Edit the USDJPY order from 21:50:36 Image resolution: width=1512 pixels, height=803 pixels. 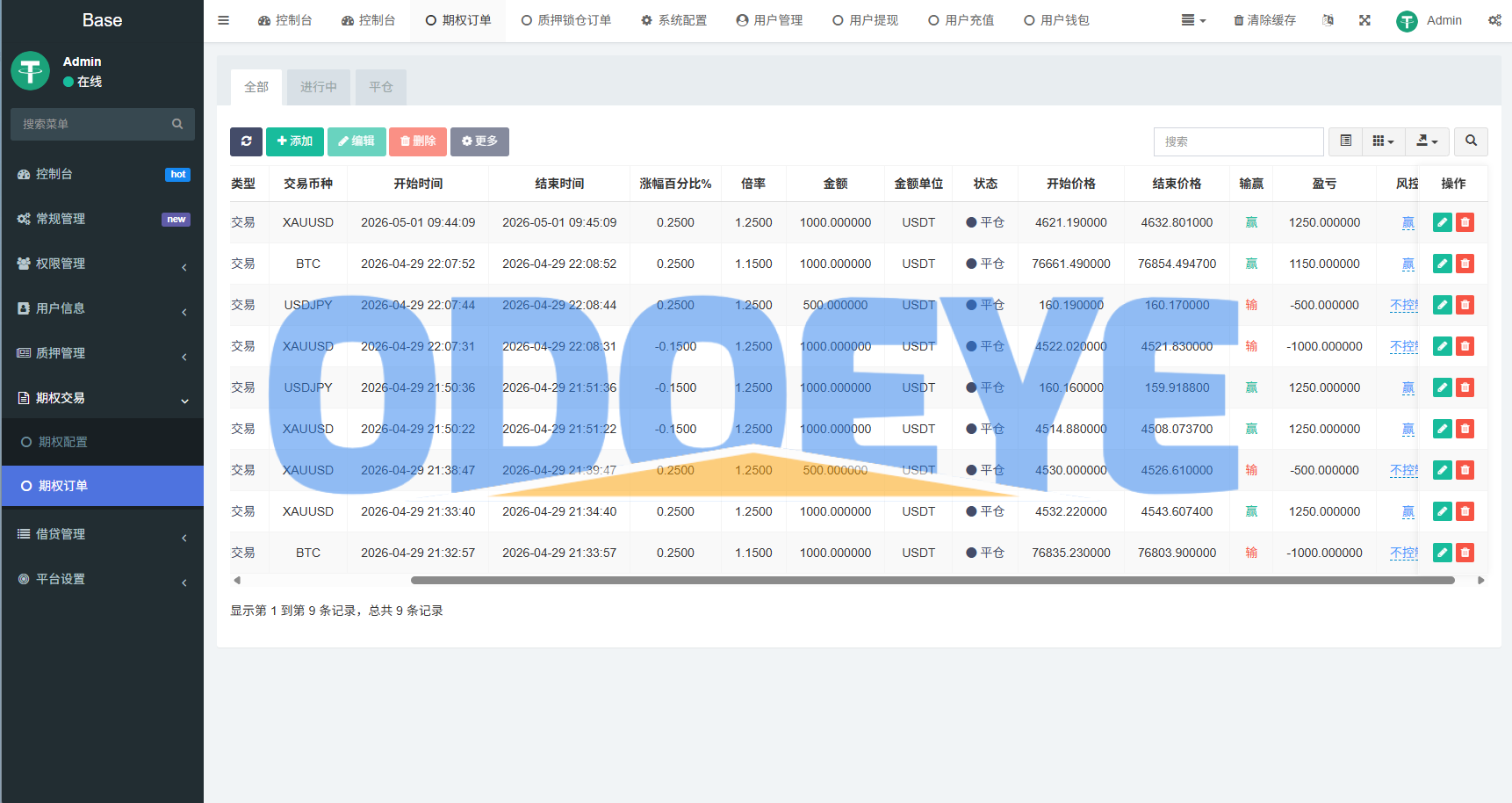pos(1442,387)
